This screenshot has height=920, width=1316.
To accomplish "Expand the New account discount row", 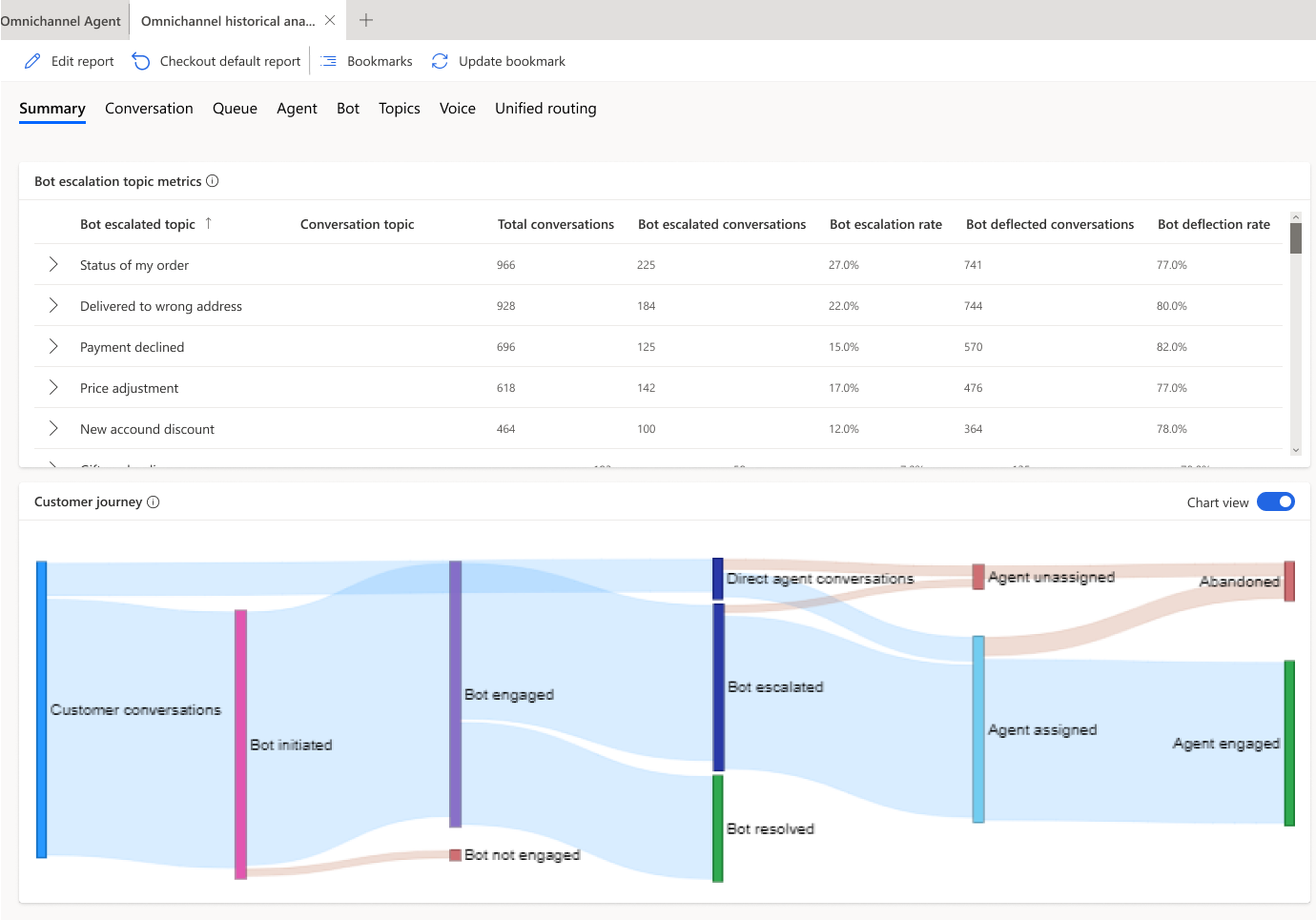I will [53, 428].
